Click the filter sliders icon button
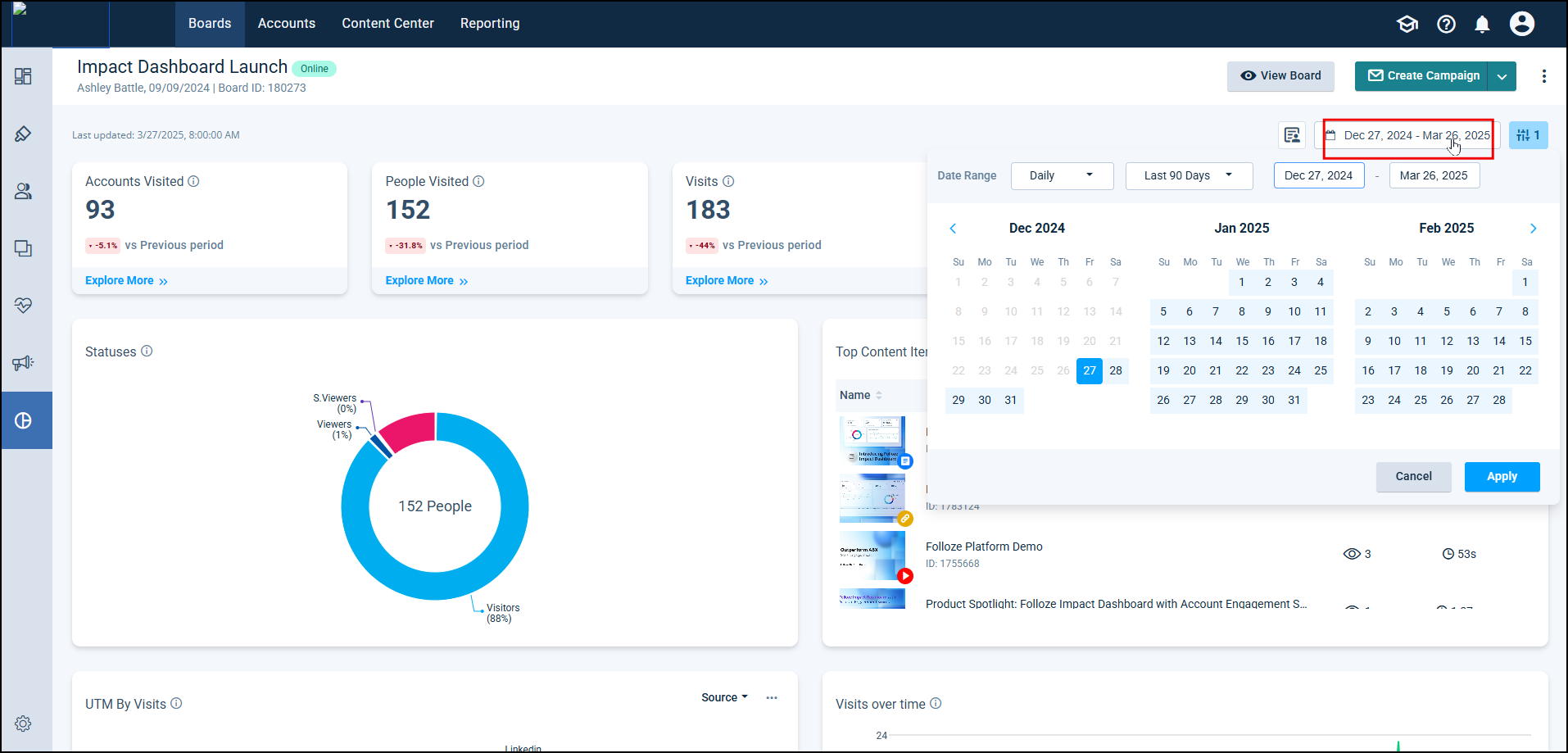Image resolution: width=1568 pixels, height=753 pixels. (x=1528, y=135)
